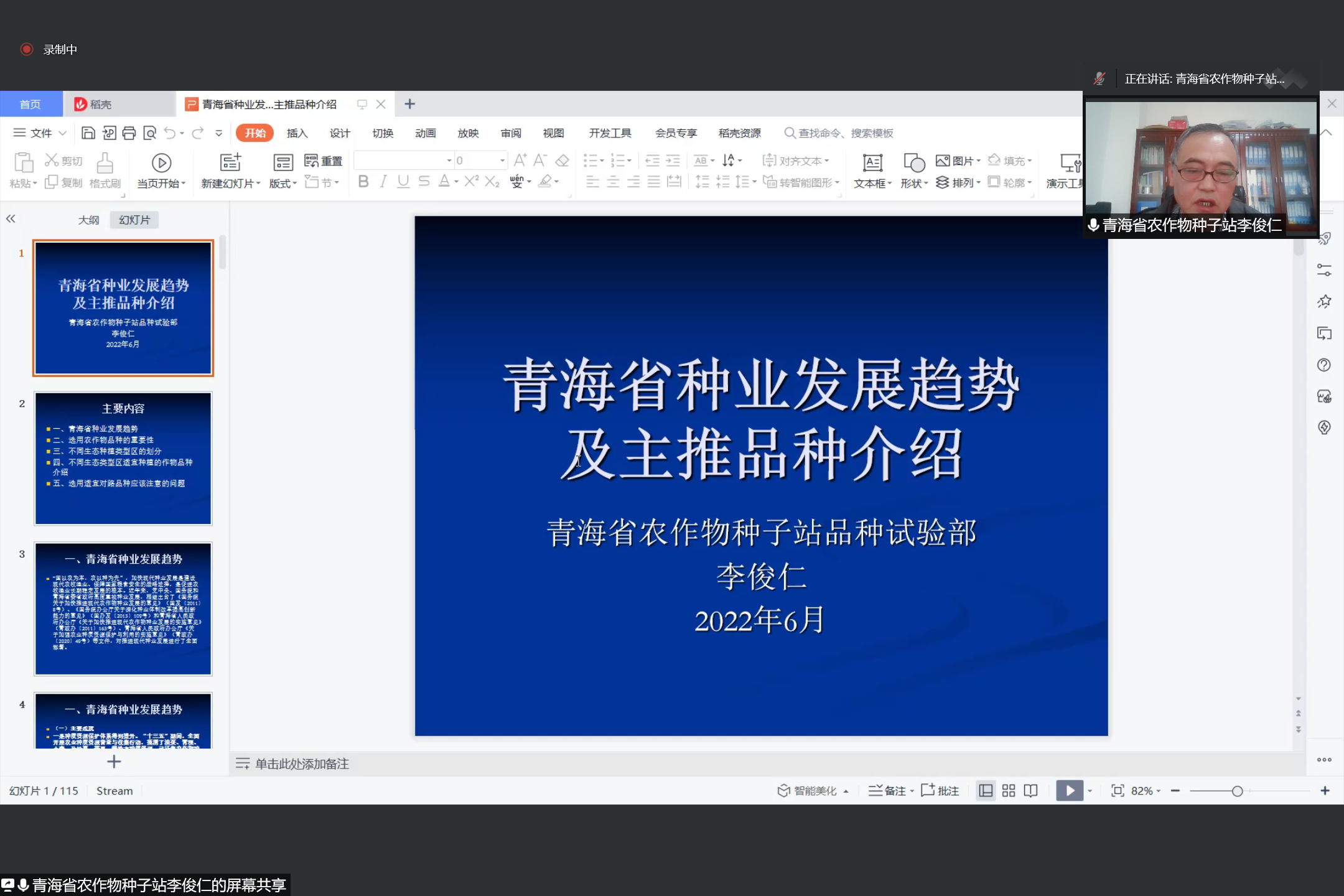Open new document tab with plus
This screenshot has height=896, width=1344.
[409, 104]
